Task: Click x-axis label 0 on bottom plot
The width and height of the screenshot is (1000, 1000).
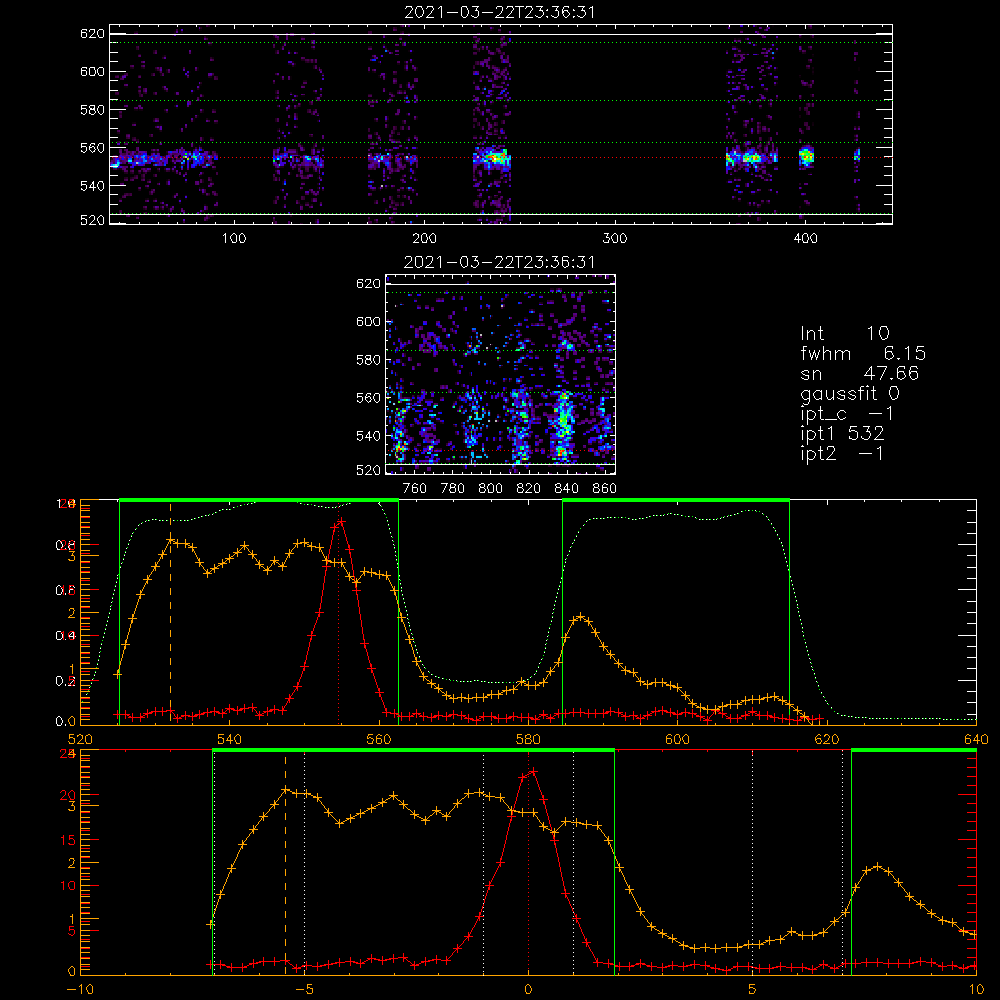Action: (x=528, y=990)
